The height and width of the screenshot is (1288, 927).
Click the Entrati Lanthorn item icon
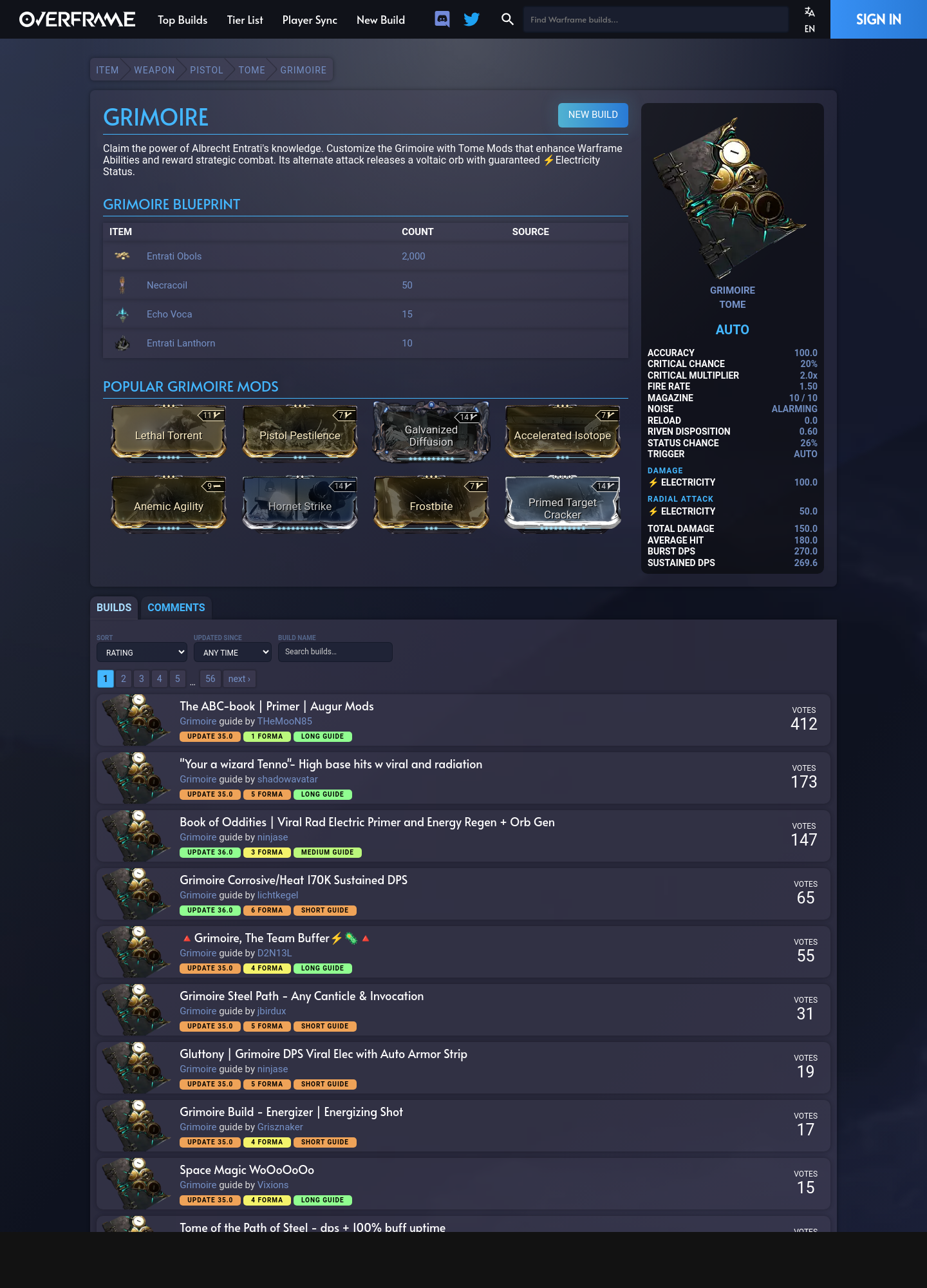(x=122, y=343)
